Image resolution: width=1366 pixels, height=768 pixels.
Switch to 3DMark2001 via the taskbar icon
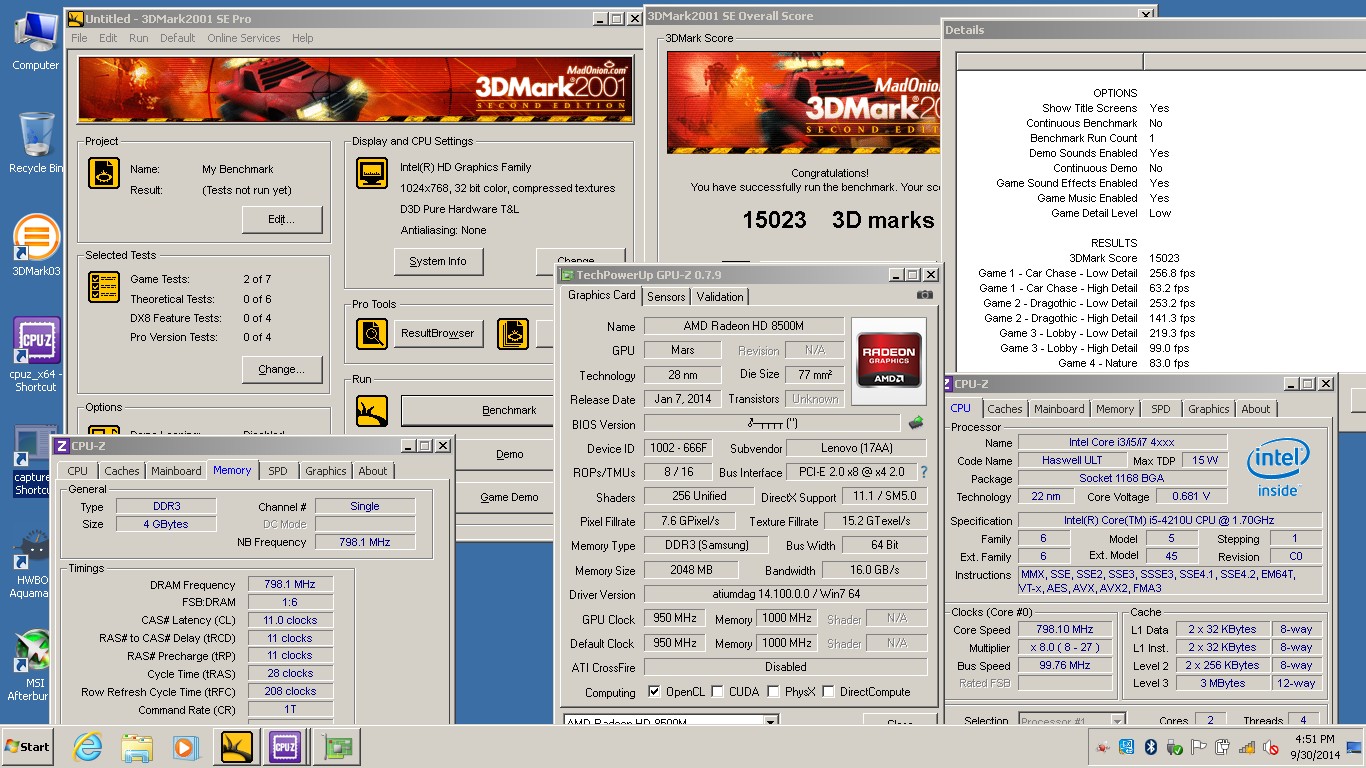pyautogui.click(x=237, y=747)
